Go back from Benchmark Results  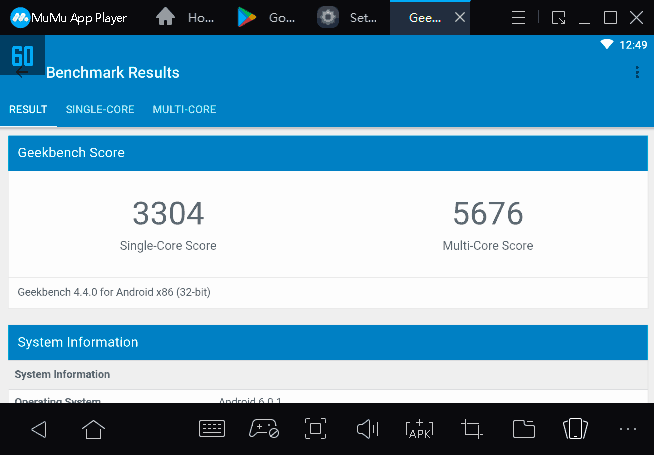(x=22, y=73)
